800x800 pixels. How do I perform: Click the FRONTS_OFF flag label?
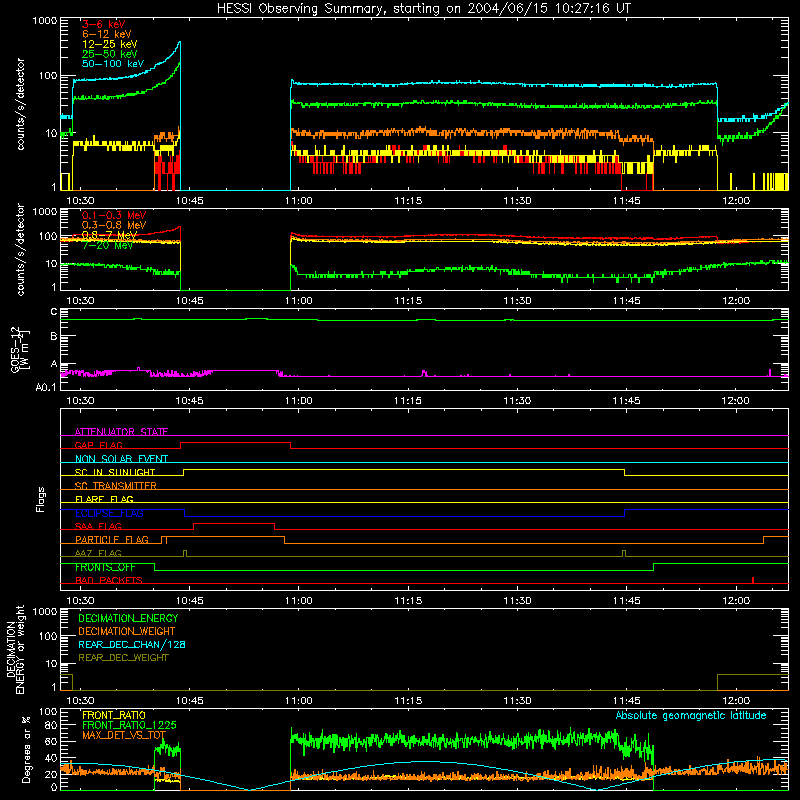(105, 567)
